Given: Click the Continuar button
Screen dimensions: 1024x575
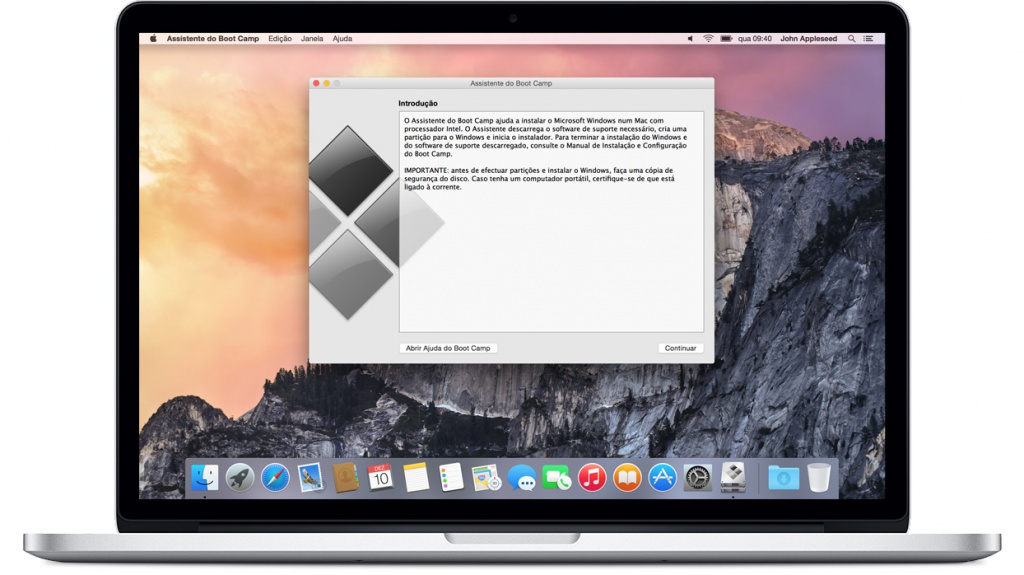Looking at the screenshot, I should click(680, 348).
